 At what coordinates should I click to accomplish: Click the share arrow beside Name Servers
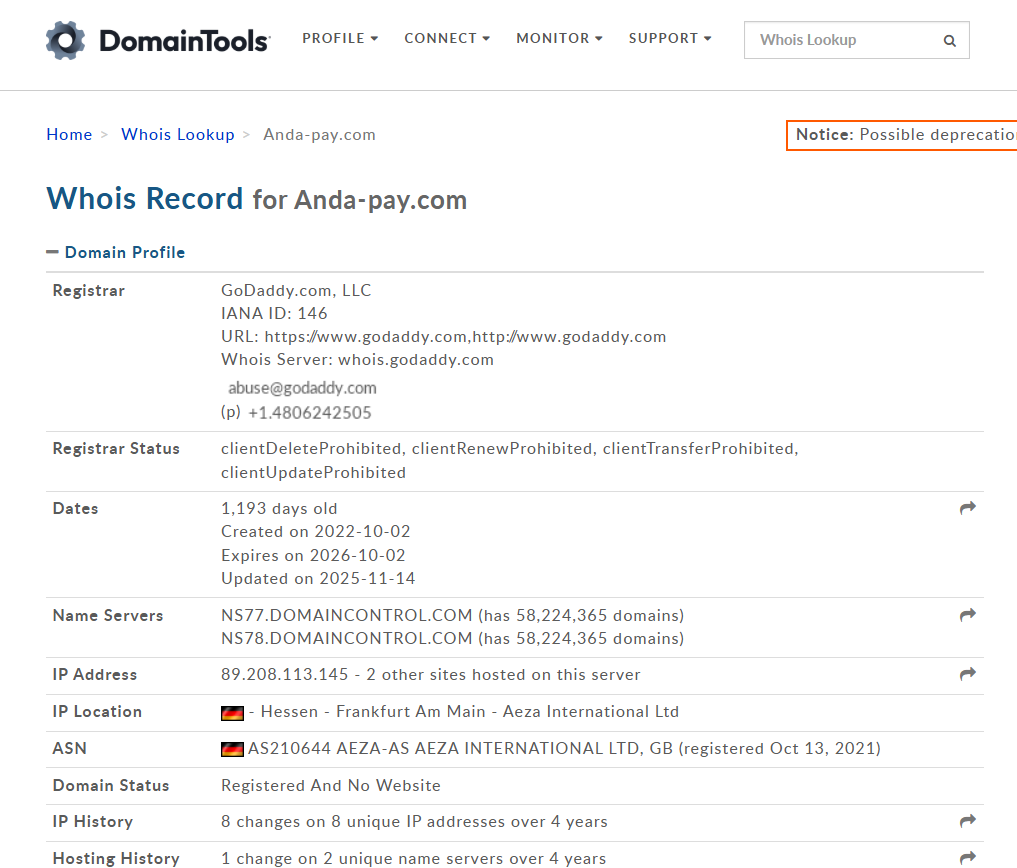[x=967, y=614]
